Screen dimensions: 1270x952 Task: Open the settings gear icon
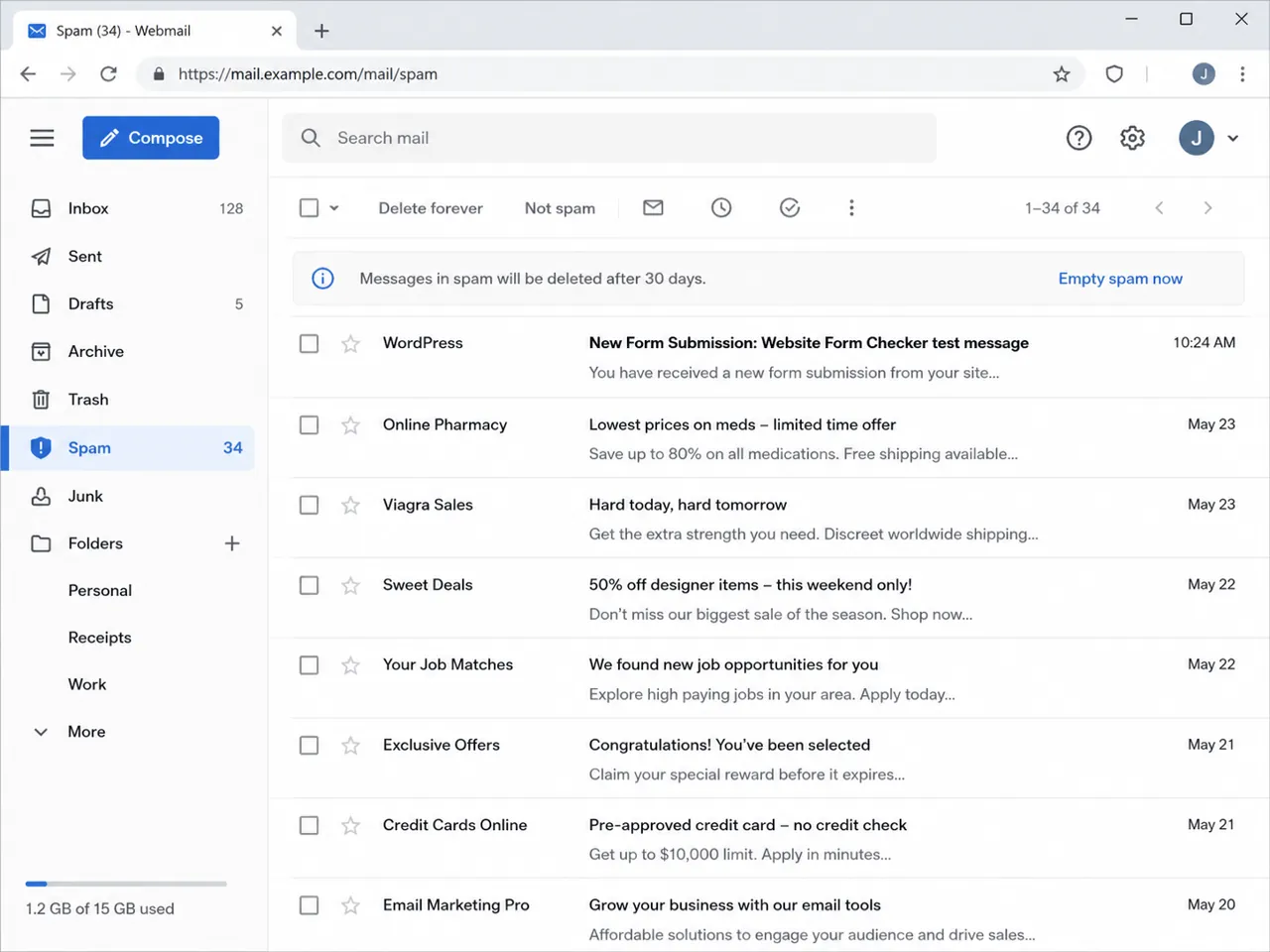[x=1132, y=138]
